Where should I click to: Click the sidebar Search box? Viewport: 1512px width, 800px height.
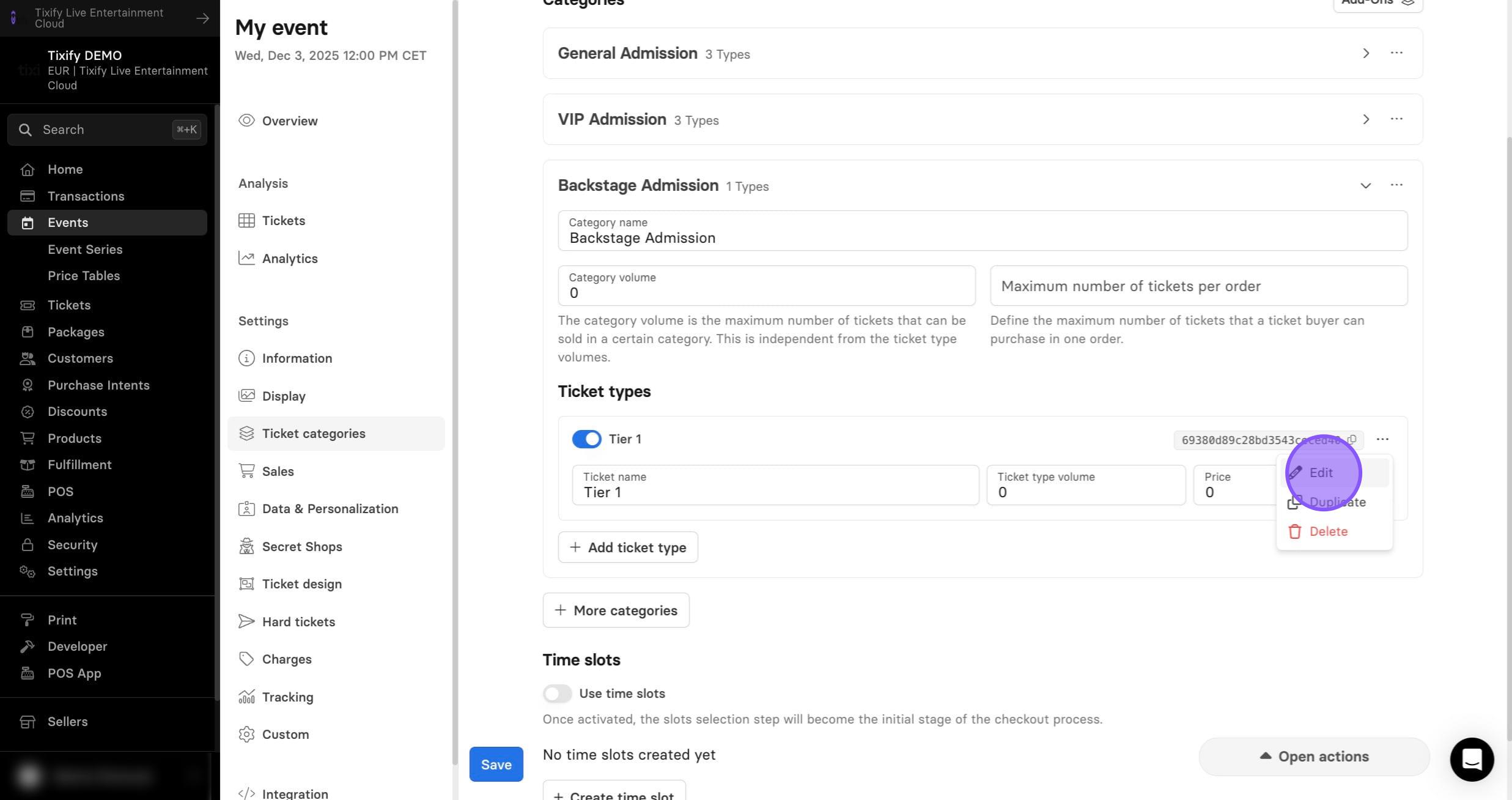point(107,130)
